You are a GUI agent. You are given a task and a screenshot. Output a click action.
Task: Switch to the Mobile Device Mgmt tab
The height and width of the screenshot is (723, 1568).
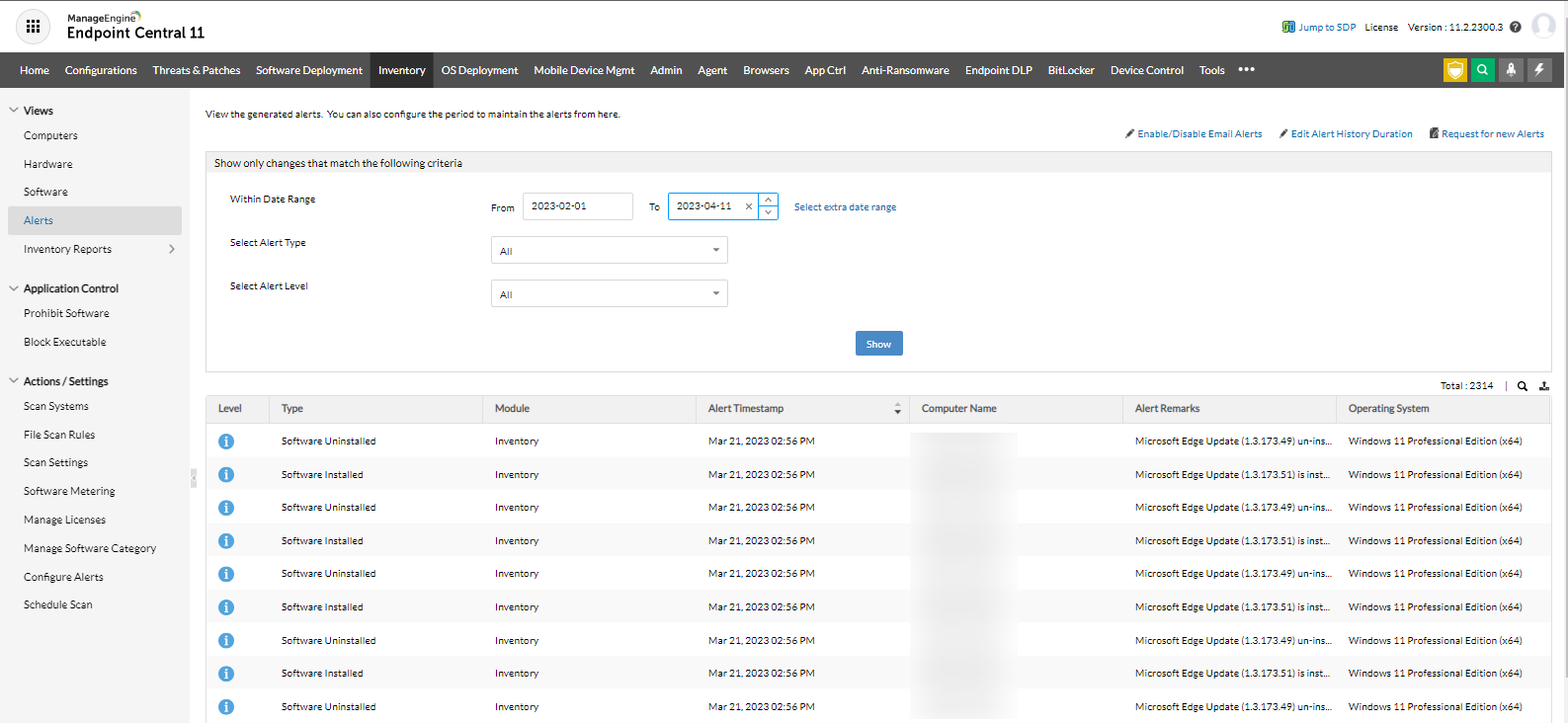[584, 70]
